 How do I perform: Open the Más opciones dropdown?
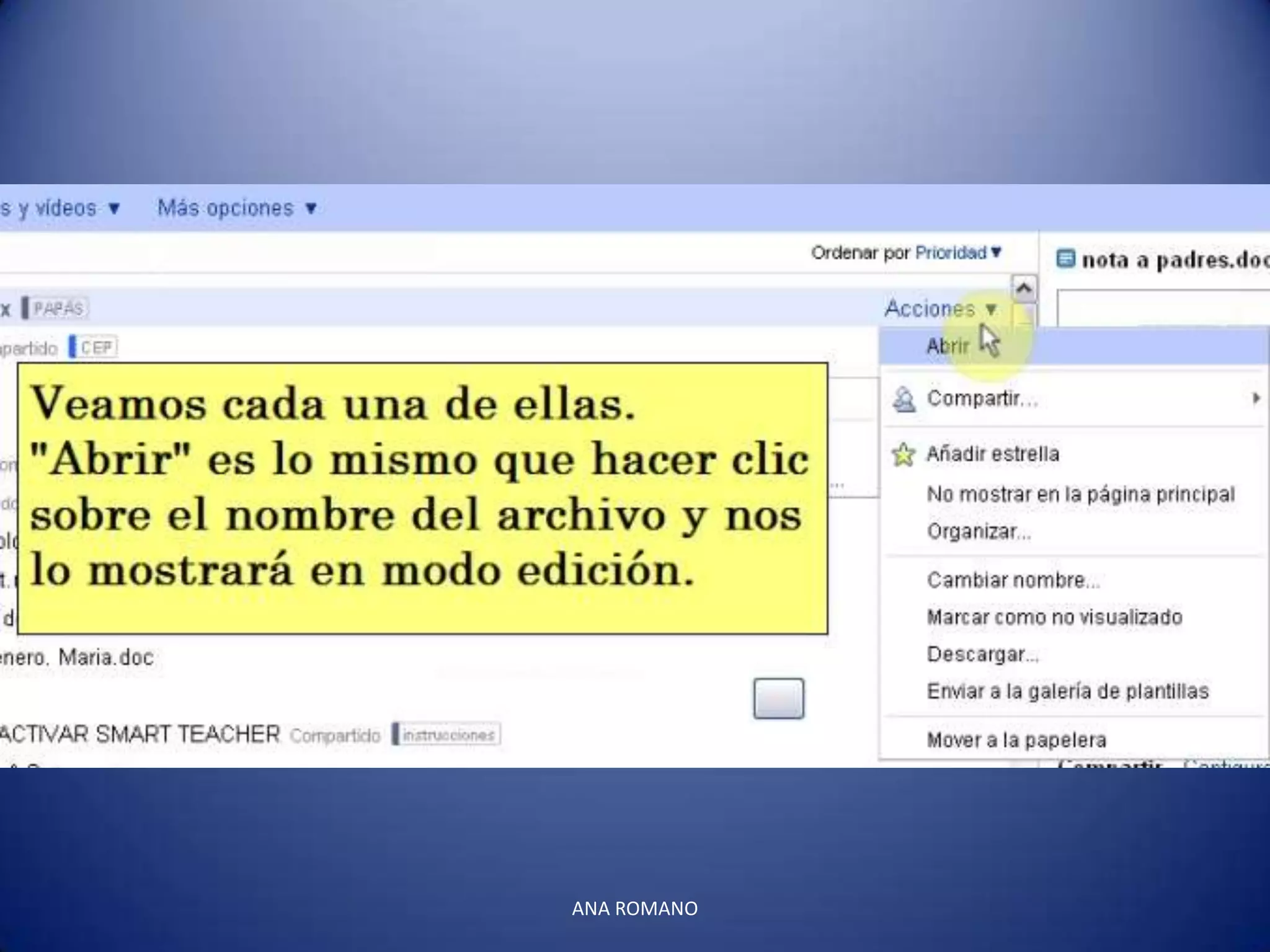click(x=237, y=208)
